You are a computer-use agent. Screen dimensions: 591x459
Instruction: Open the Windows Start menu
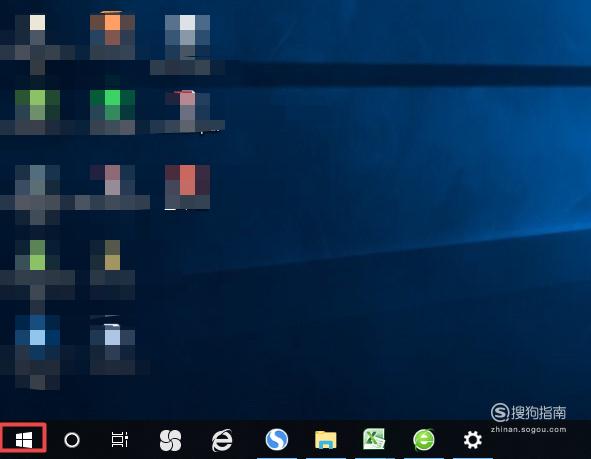(x=24, y=440)
